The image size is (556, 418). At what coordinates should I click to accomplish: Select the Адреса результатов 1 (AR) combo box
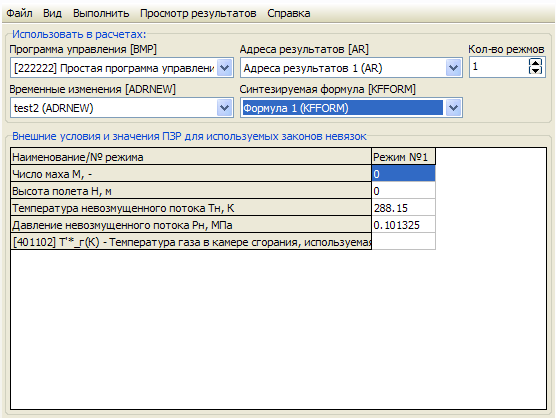click(351, 68)
